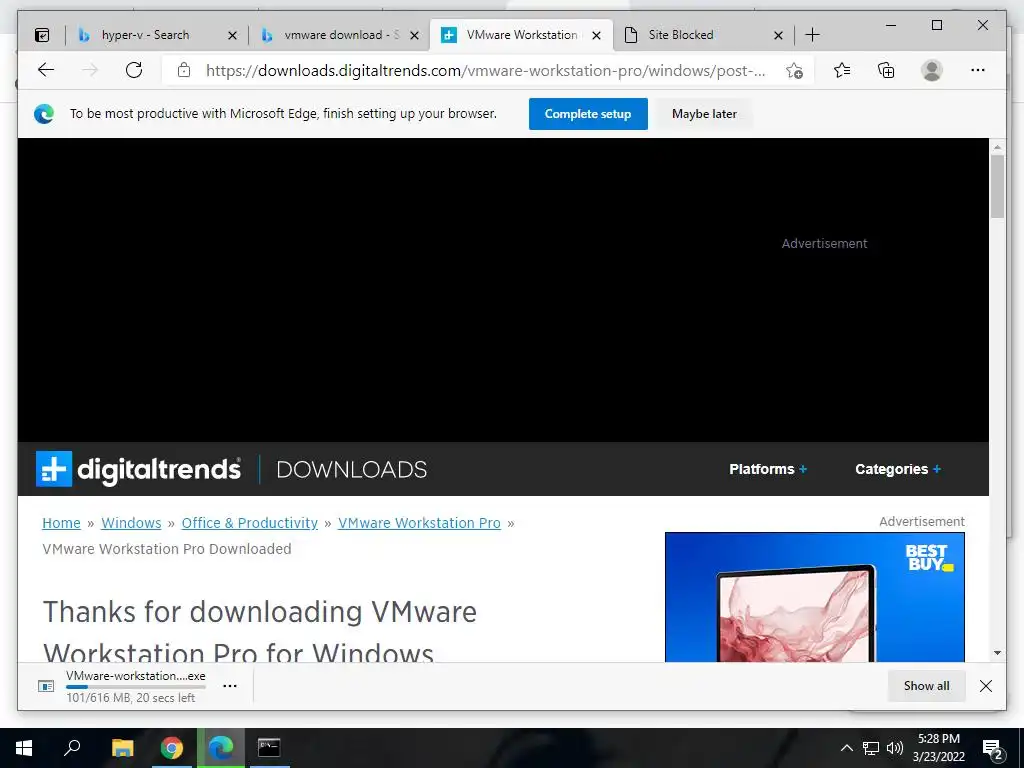Screen dimensions: 1024x768
Task: Click the scrollbar up arrow
Action: click(997, 147)
